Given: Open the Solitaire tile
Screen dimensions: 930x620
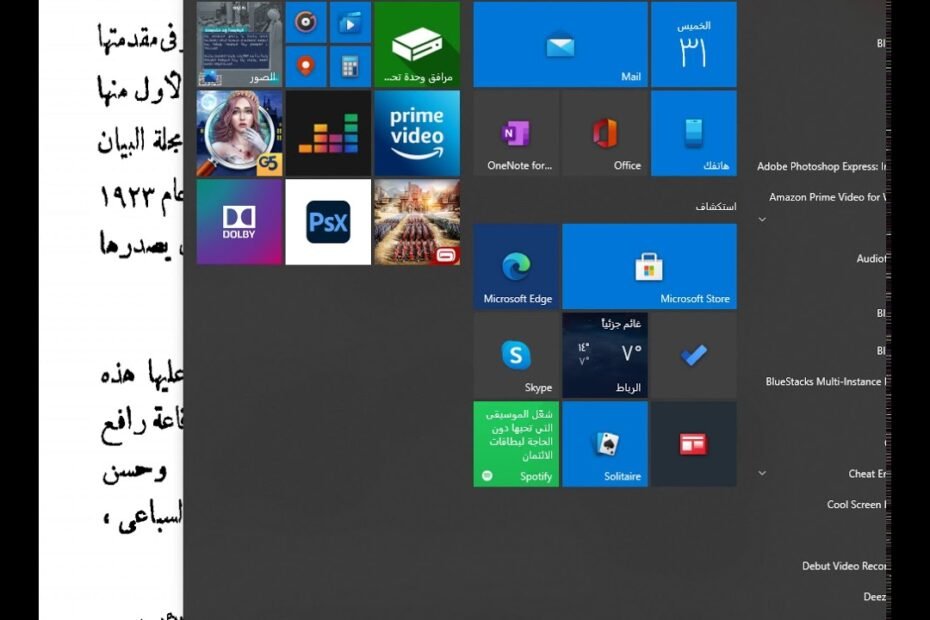Looking at the screenshot, I should [605, 444].
